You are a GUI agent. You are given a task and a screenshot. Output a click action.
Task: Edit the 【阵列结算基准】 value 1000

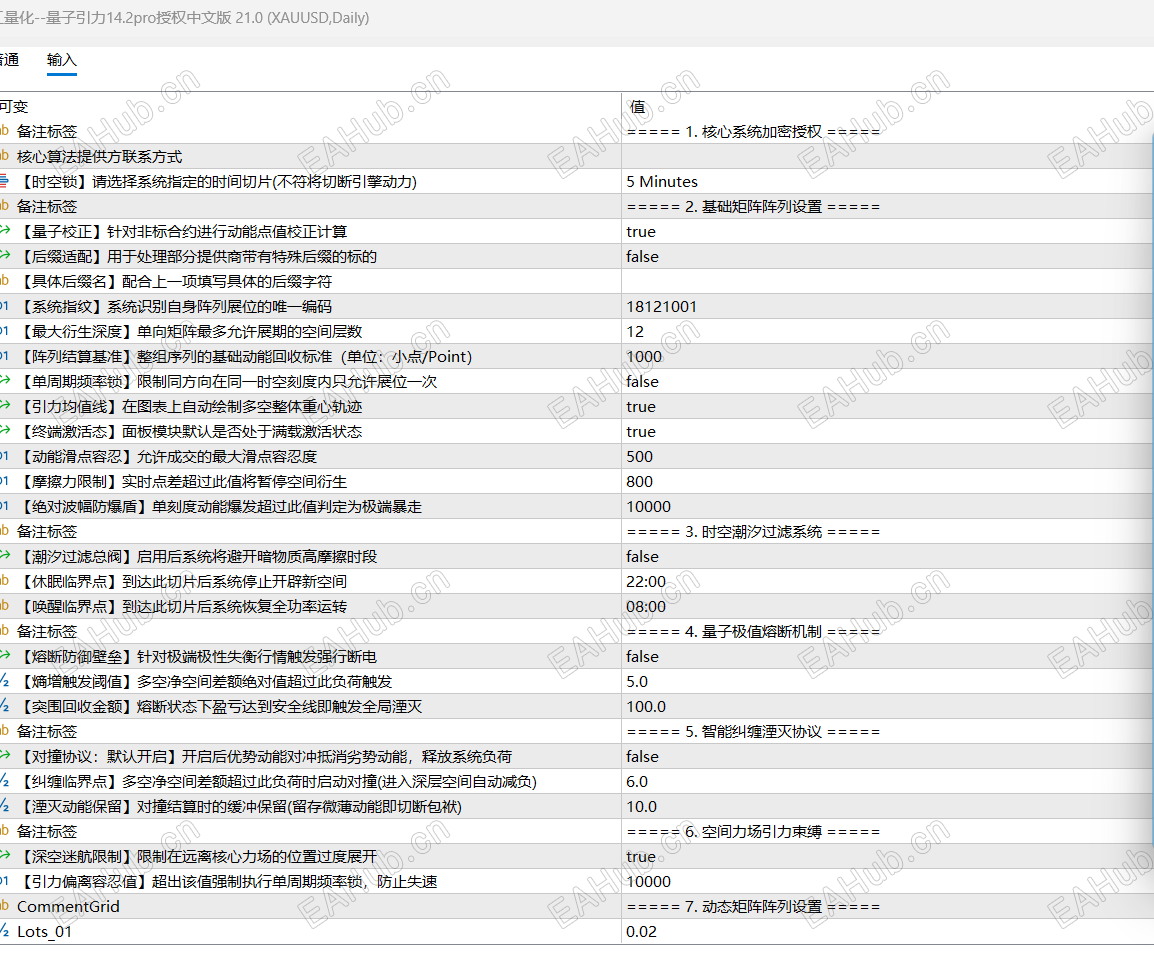(644, 357)
